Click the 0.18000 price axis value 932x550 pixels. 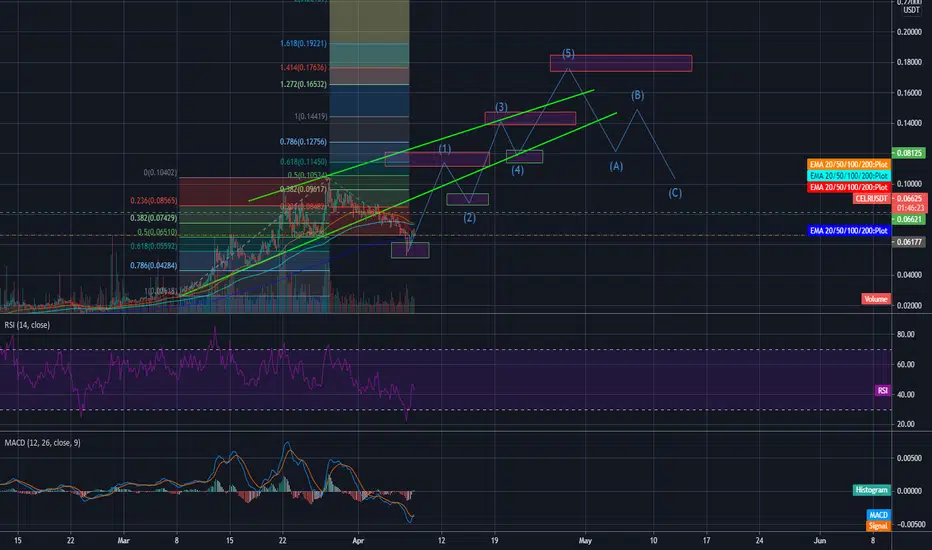point(909,62)
